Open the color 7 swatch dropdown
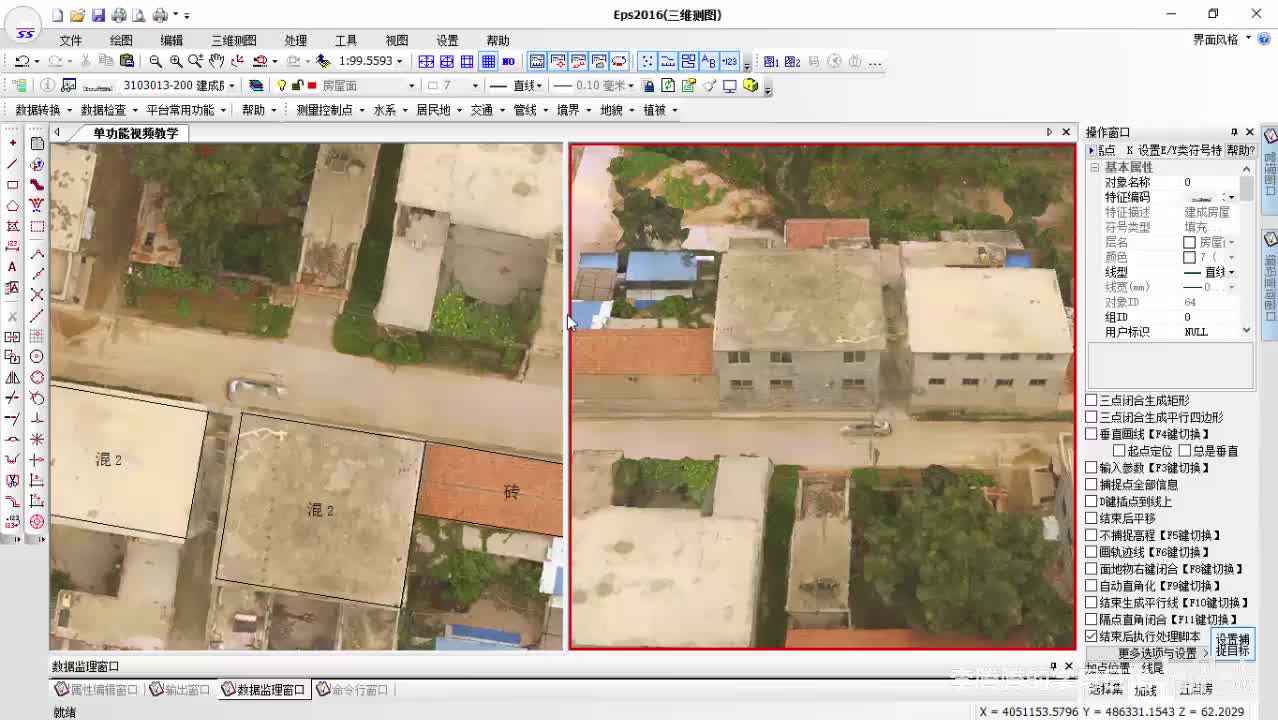Viewport: 1278px width, 720px height. 473,86
